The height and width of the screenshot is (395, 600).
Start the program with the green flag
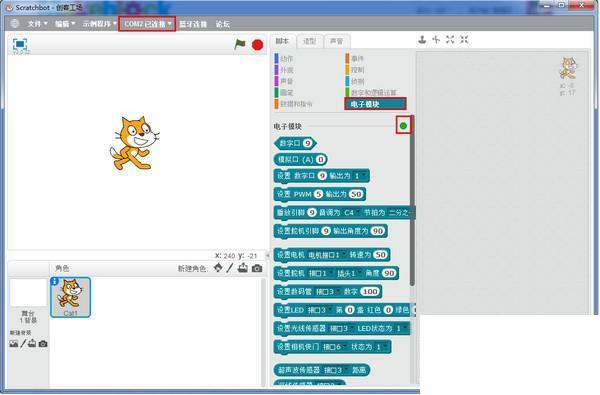click(240, 44)
